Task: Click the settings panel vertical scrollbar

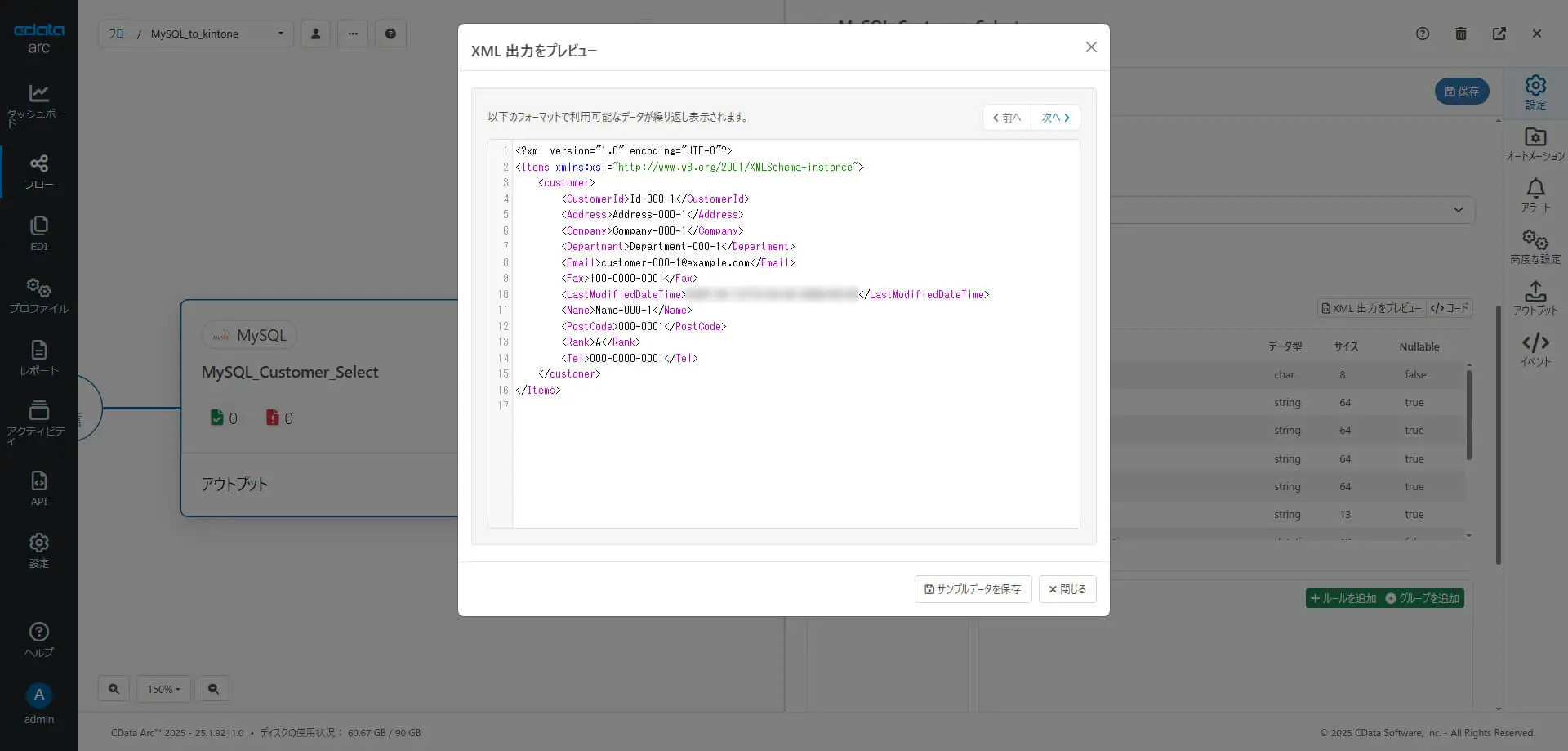Action: 1499,435
